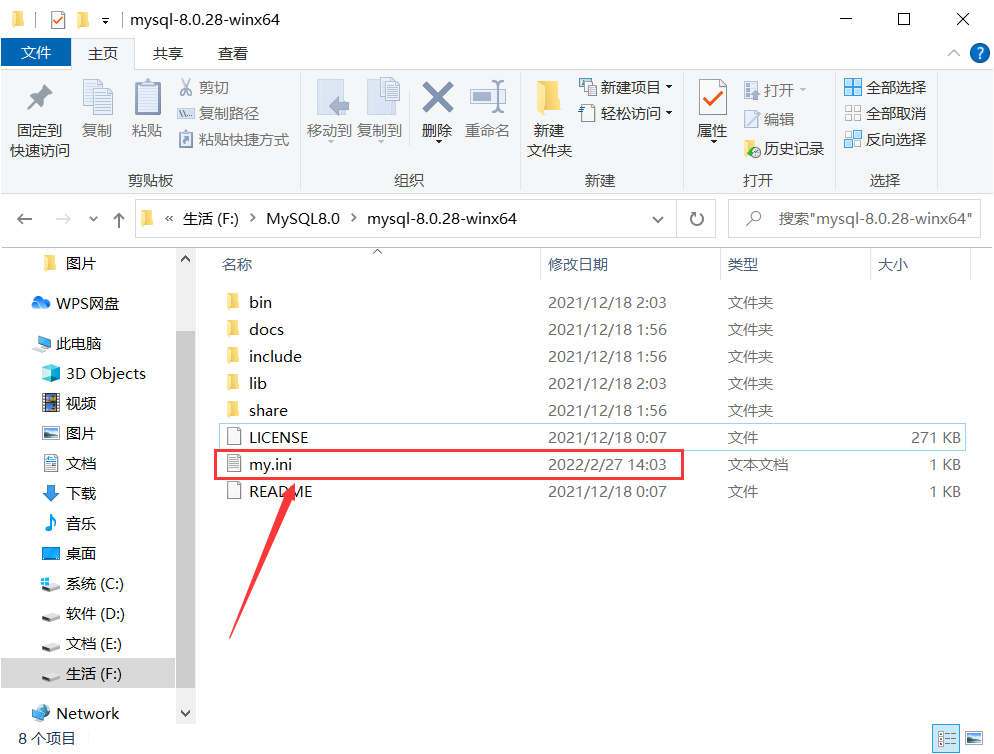Click the navigation pane scroll down arrow
The height and width of the screenshot is (754, 994).
[x=185, y=713]
